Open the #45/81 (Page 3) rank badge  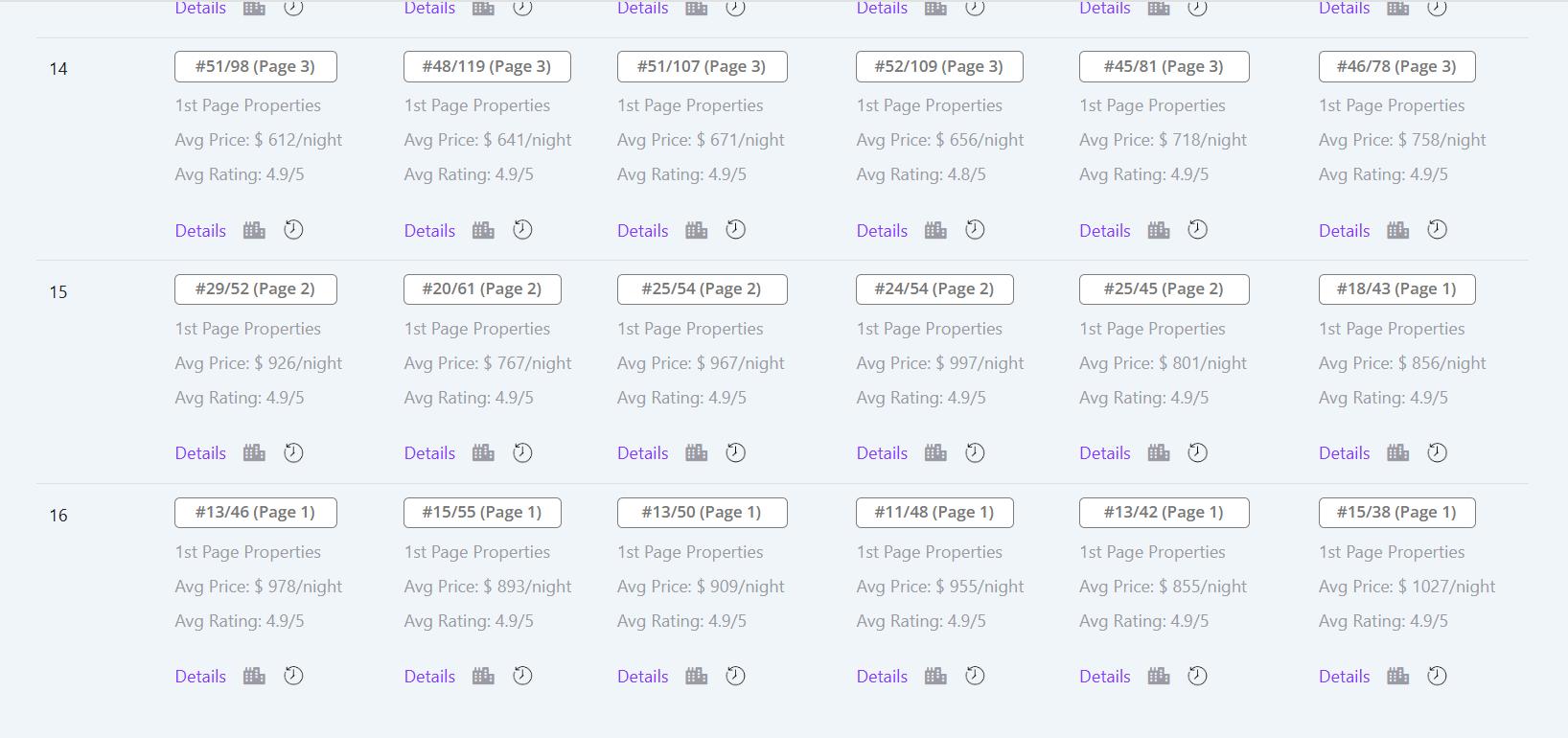pos(1164,66)
